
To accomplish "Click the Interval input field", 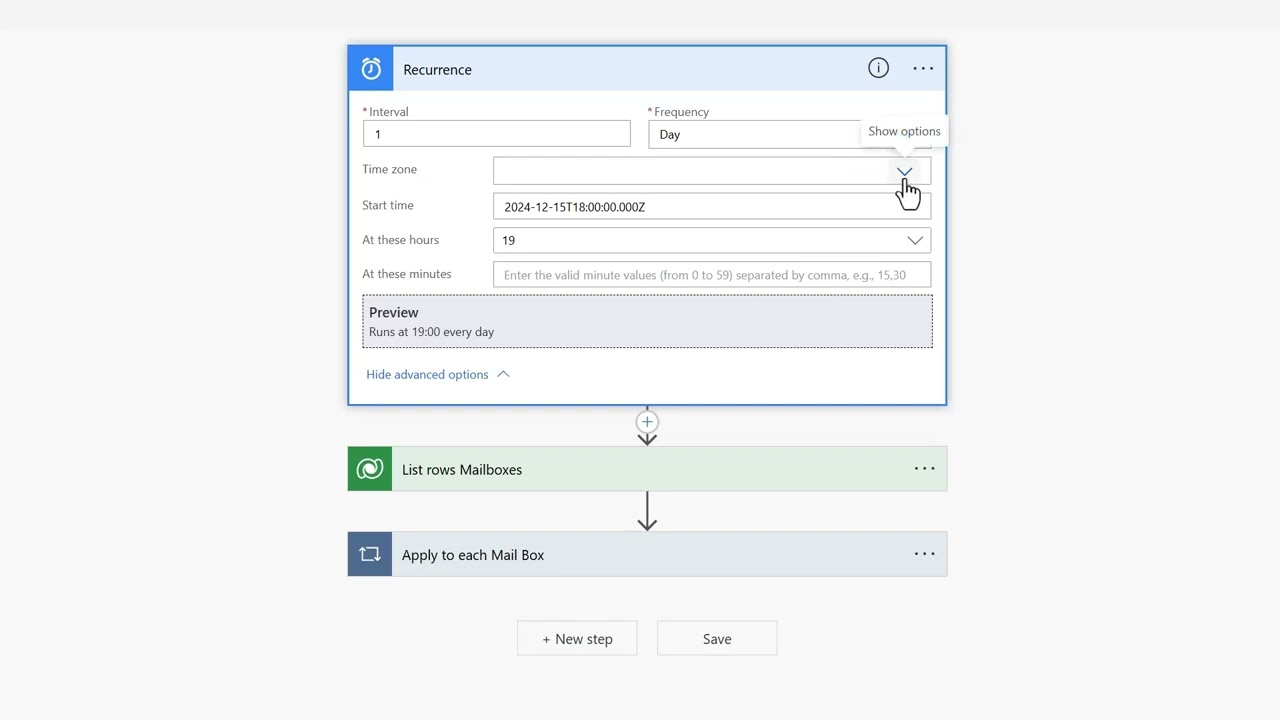I will tap(497, 134).
